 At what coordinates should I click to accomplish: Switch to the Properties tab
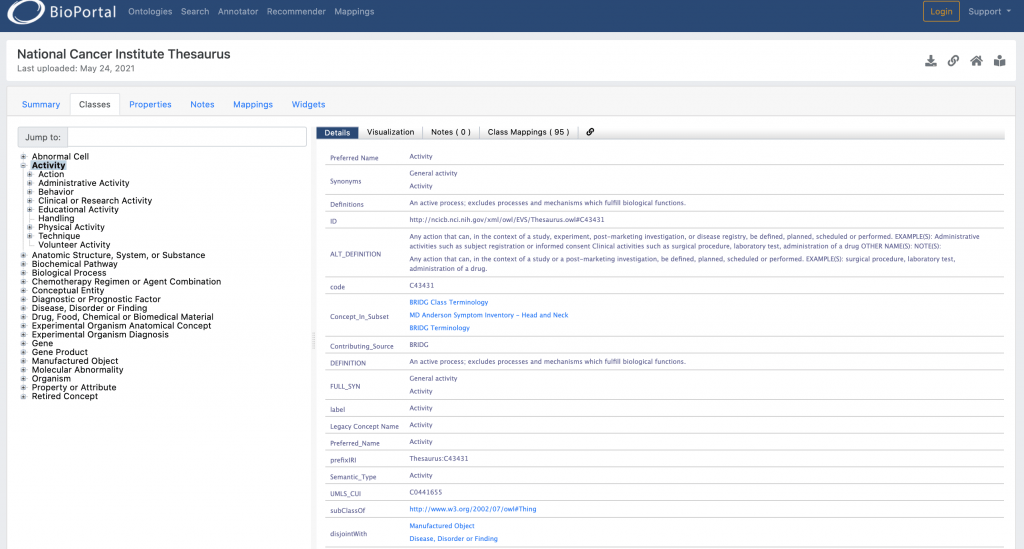click(150, 104)
